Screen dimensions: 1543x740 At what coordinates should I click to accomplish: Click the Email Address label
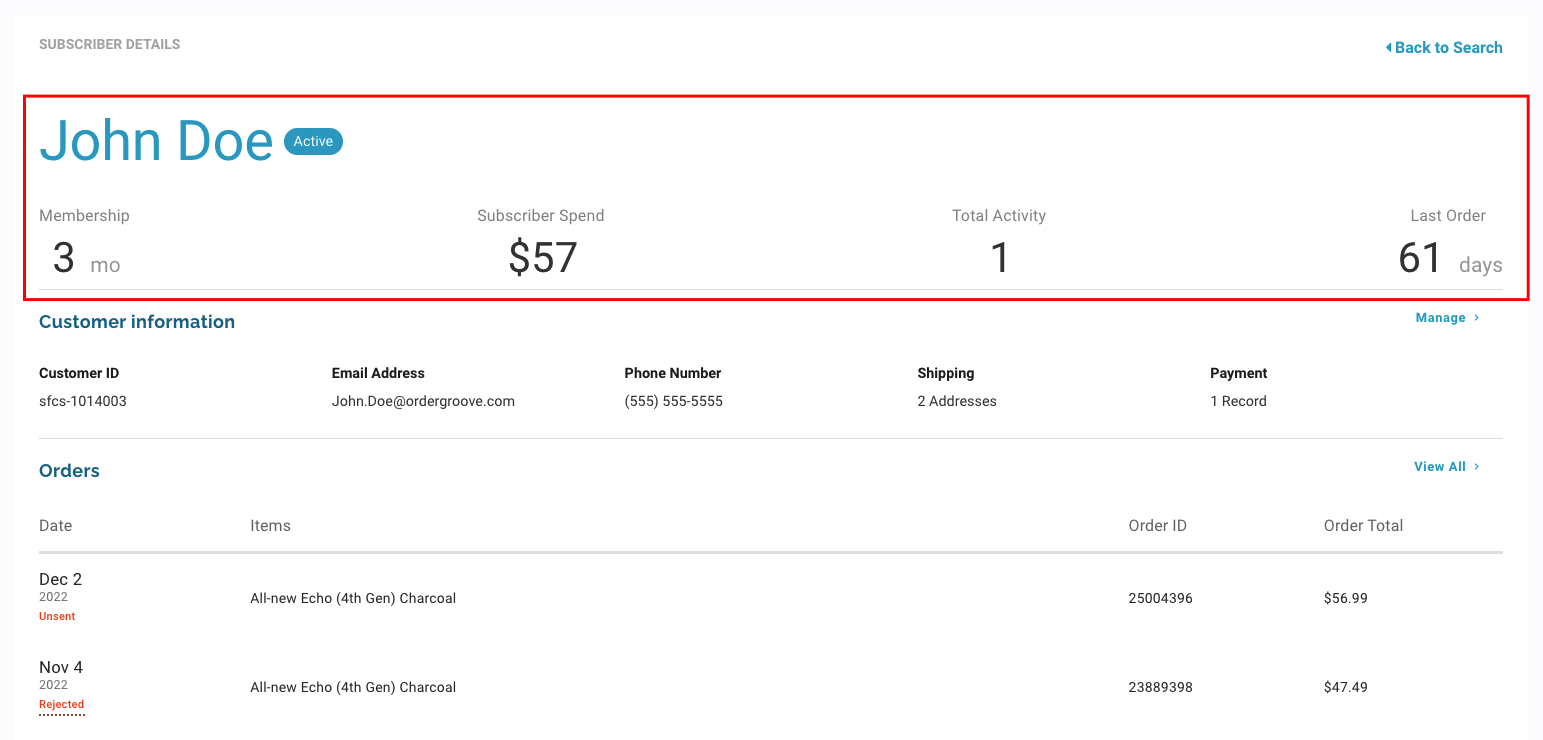(378, 373)
